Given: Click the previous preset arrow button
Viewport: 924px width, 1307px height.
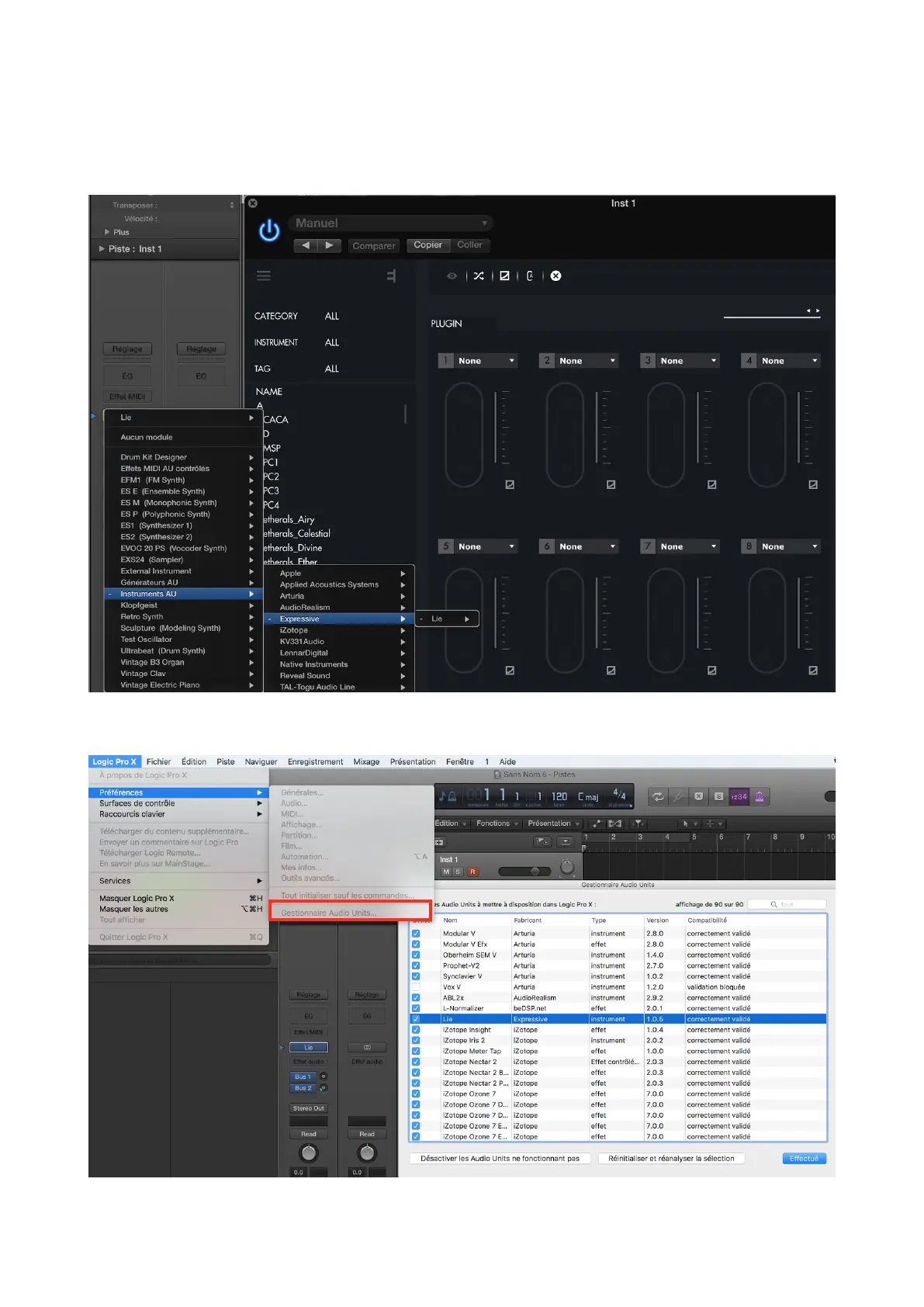Looking at the screenshot, I should click(306, 245).
